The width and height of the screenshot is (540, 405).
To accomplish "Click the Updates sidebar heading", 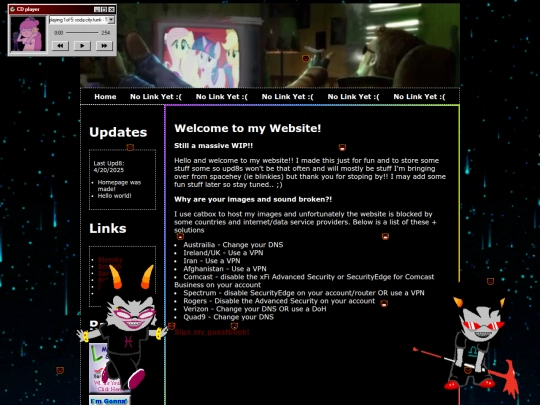I will pyautogui.click(x=118, y=132).
